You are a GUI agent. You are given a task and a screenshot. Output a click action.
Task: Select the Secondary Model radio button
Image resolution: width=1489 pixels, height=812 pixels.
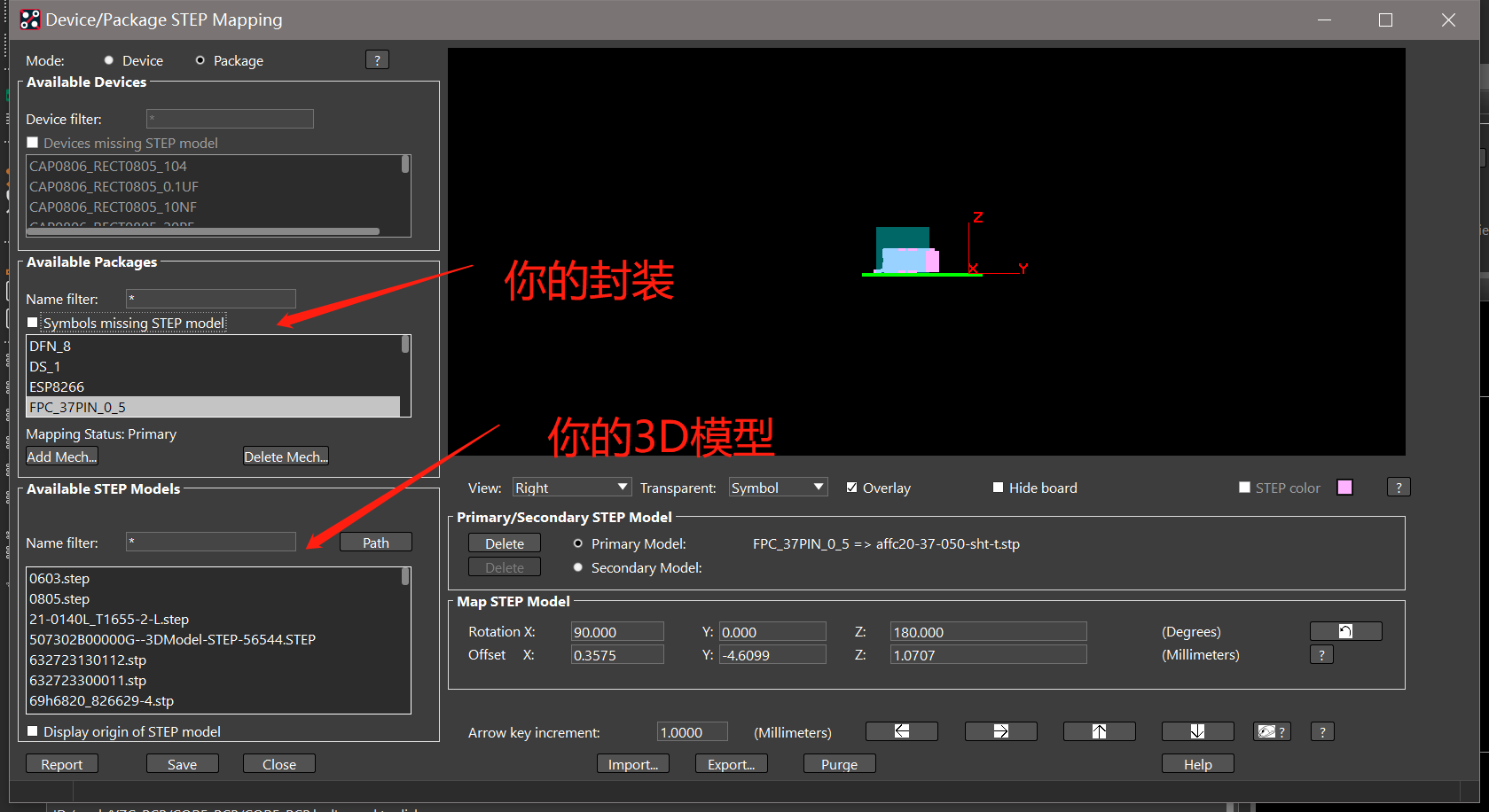coord(578,567)
